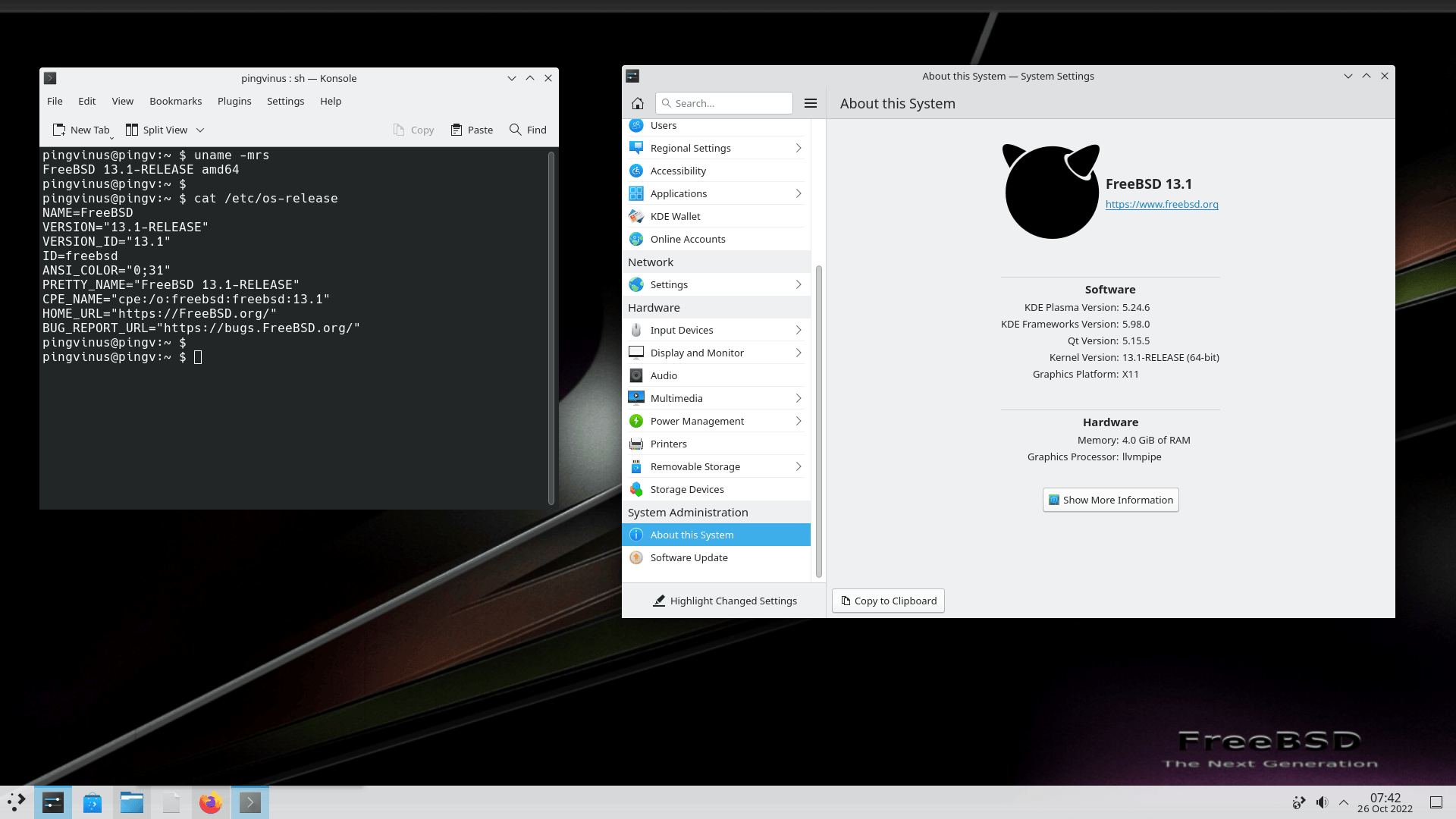Open Firefox from the taskbar
Image resolution: width=1456 pixels, height=819 pixels.
(210, 802)
